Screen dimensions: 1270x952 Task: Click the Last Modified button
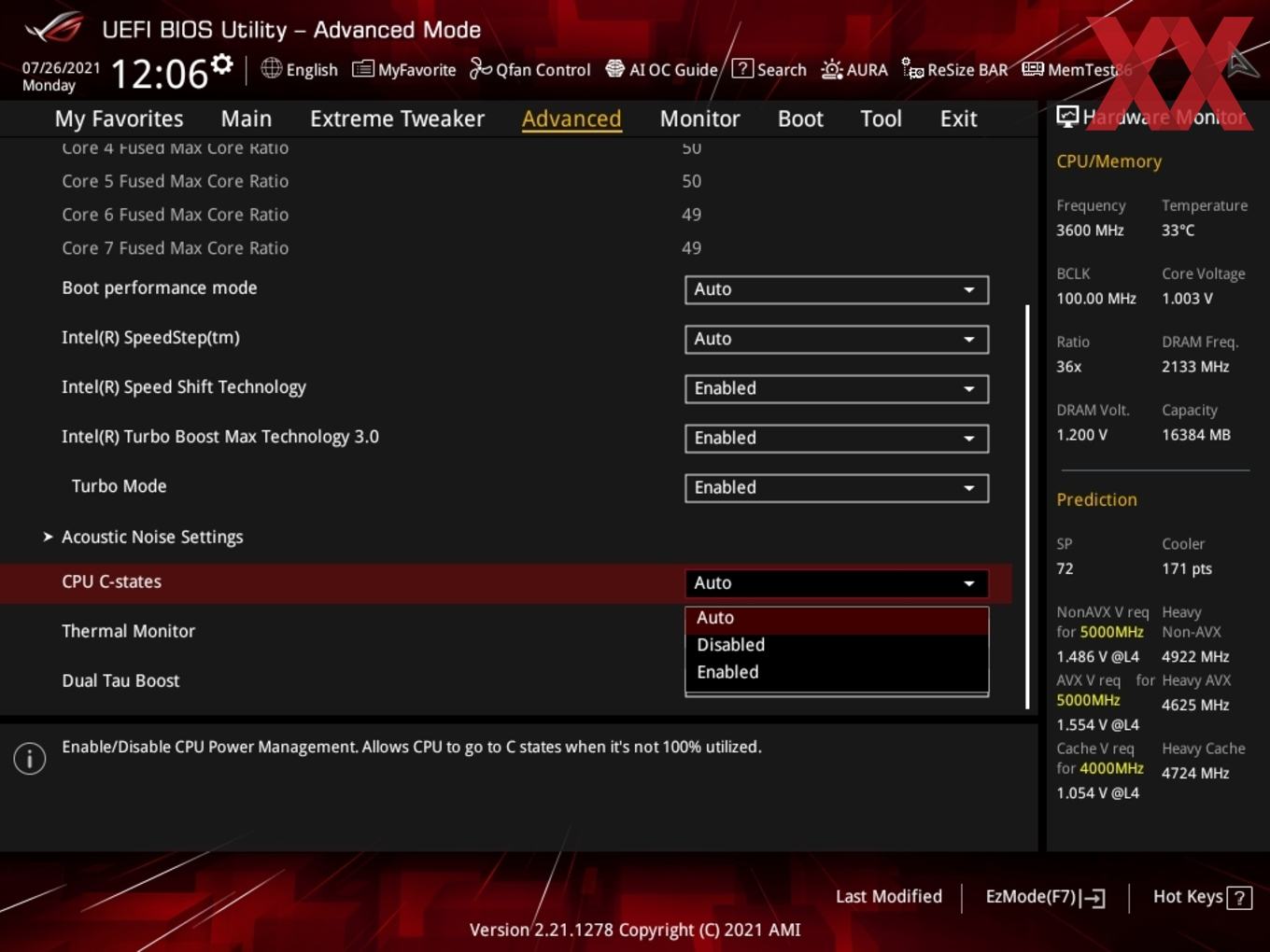click(888, 897)
